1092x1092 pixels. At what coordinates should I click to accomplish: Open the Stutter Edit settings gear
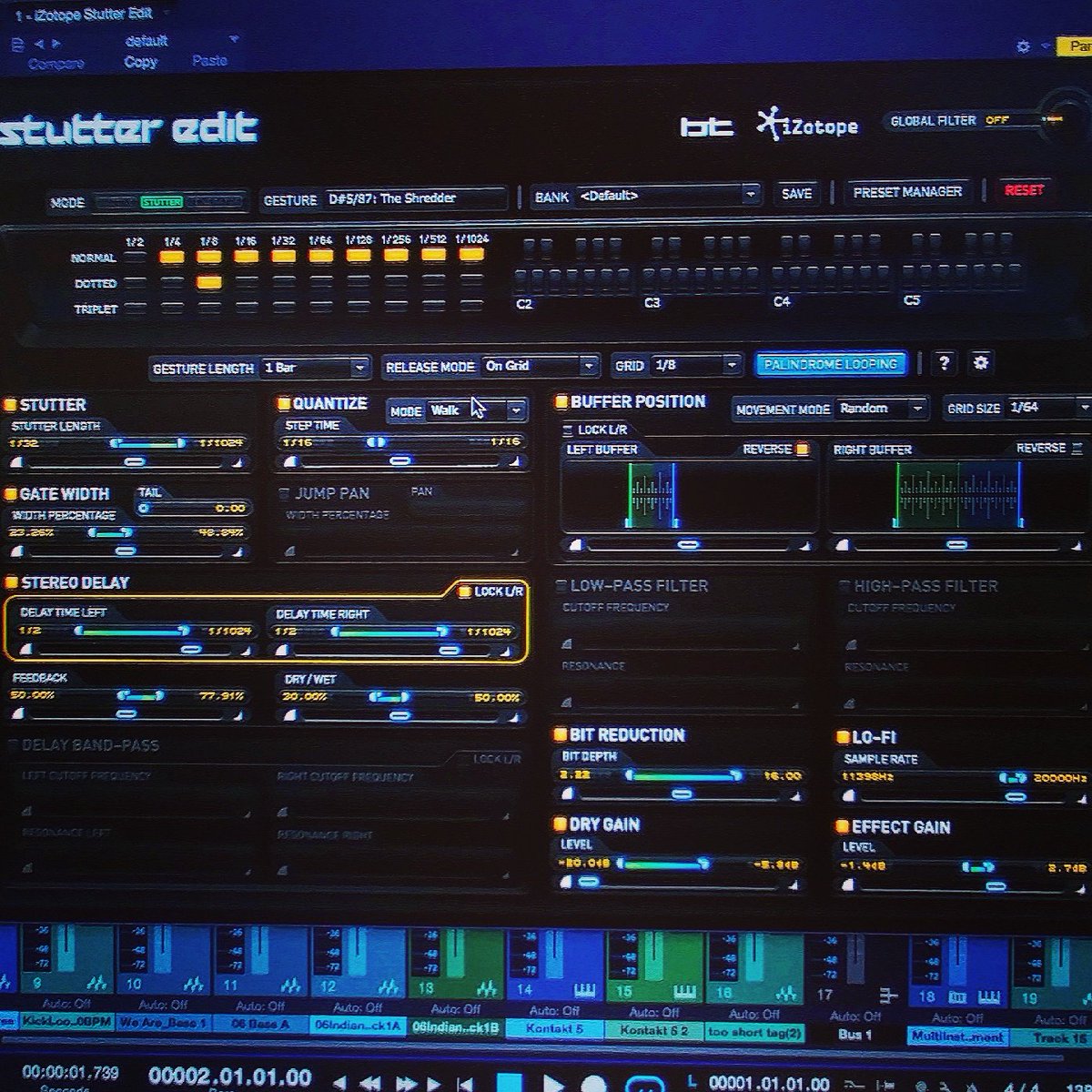point(980,362)
